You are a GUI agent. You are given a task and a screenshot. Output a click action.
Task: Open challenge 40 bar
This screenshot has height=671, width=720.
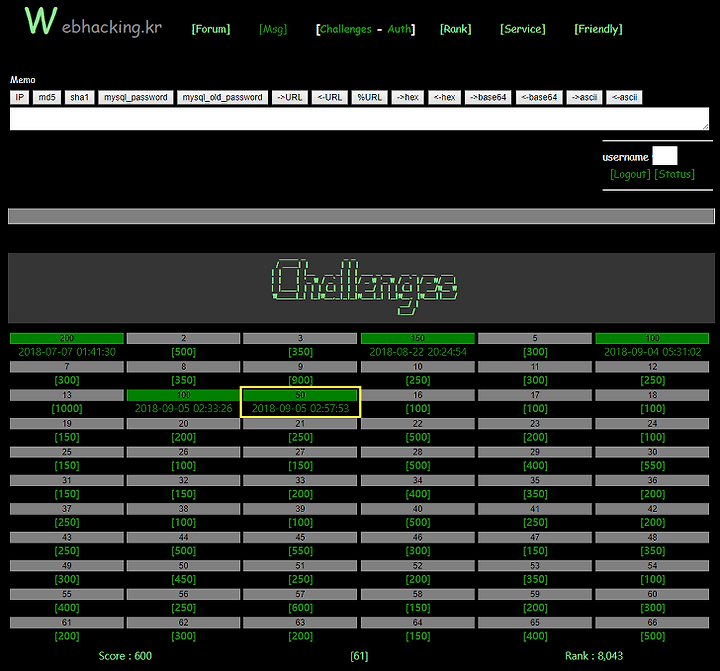tap(418, 509)
